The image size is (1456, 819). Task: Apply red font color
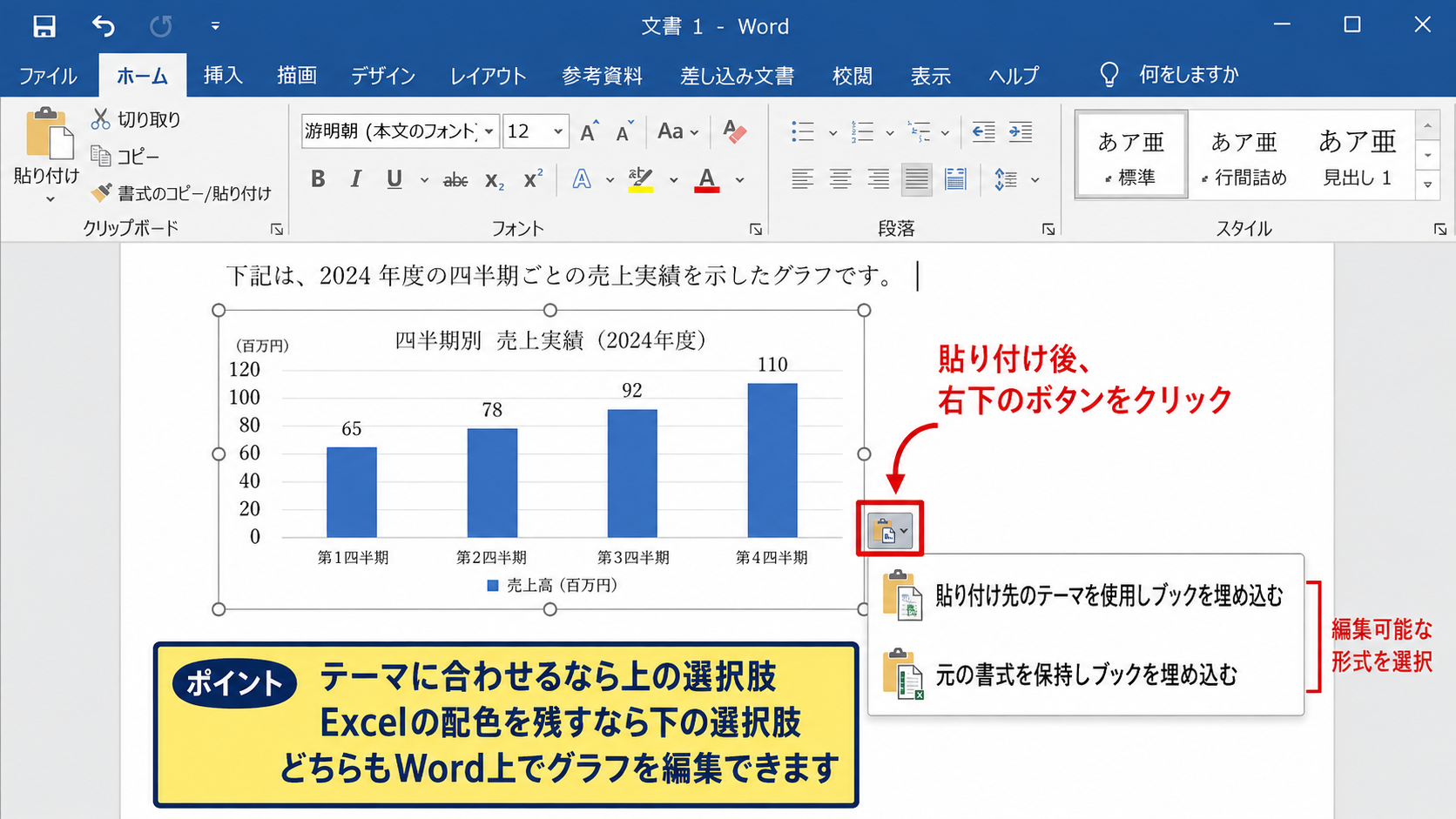click(707, 179)
